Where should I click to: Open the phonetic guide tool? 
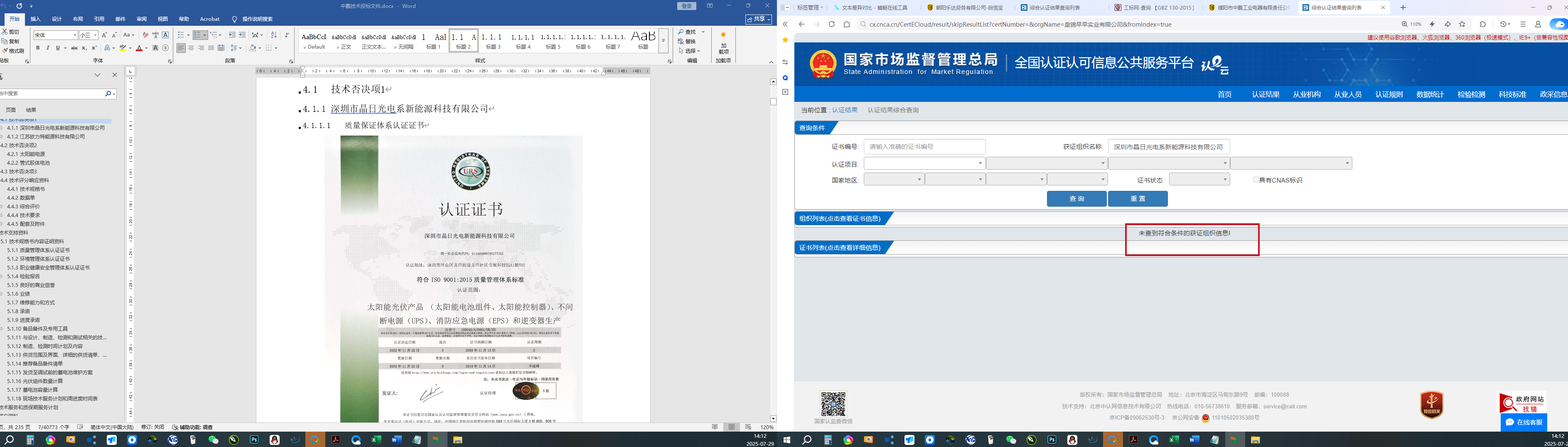(156, 35)
